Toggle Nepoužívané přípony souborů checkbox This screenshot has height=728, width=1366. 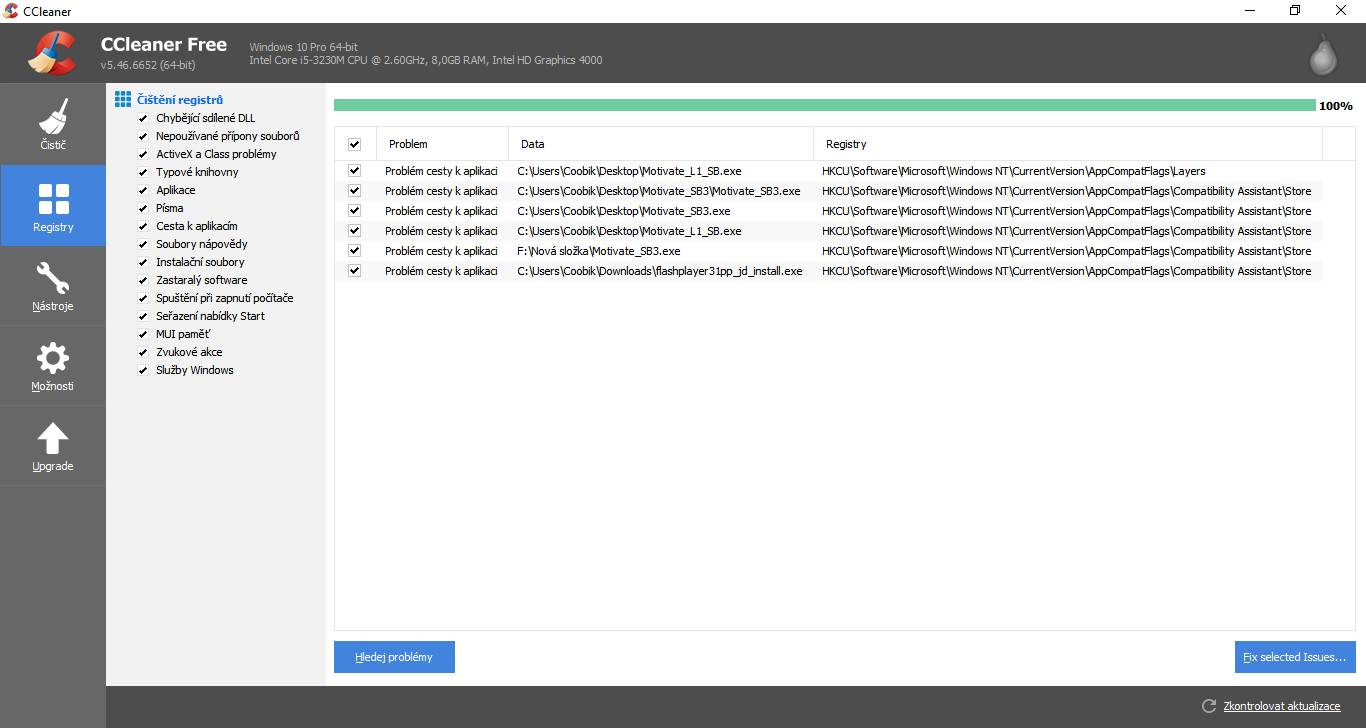pos(143,136)
